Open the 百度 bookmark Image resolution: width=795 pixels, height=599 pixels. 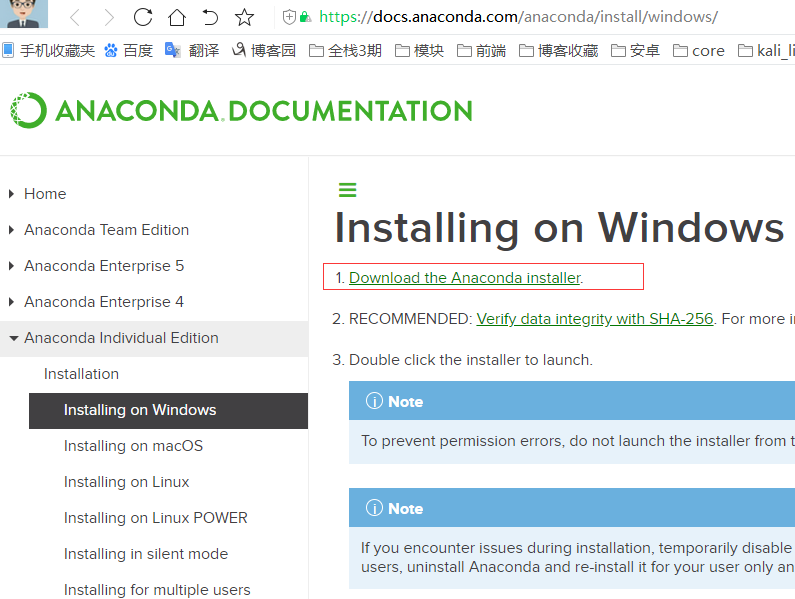129,51
